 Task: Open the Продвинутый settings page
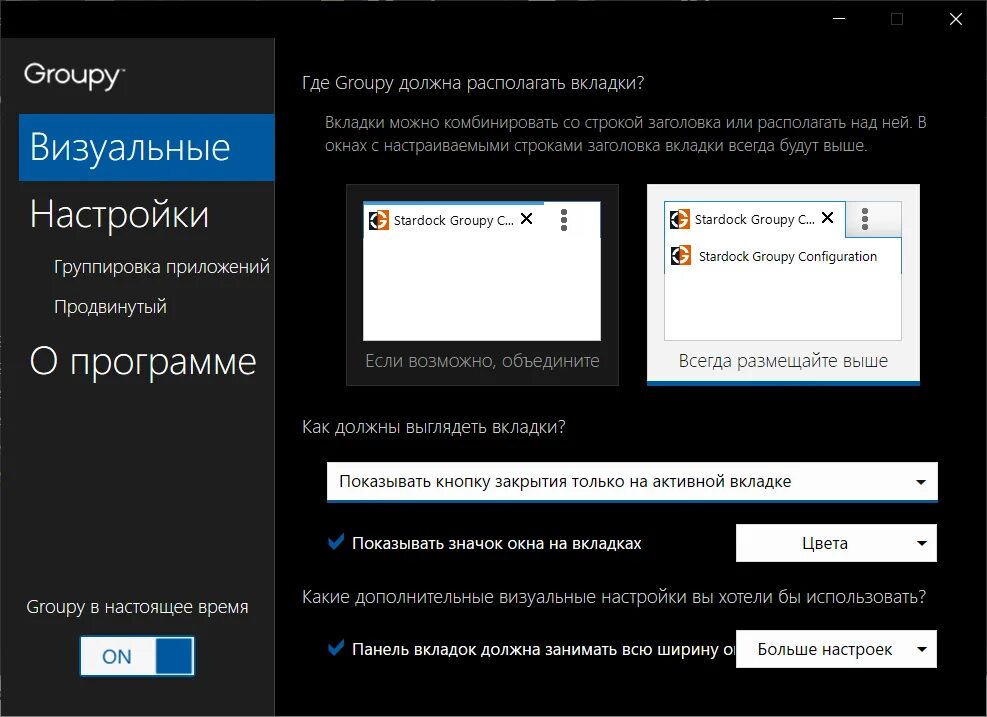click(x=110, y=307)
